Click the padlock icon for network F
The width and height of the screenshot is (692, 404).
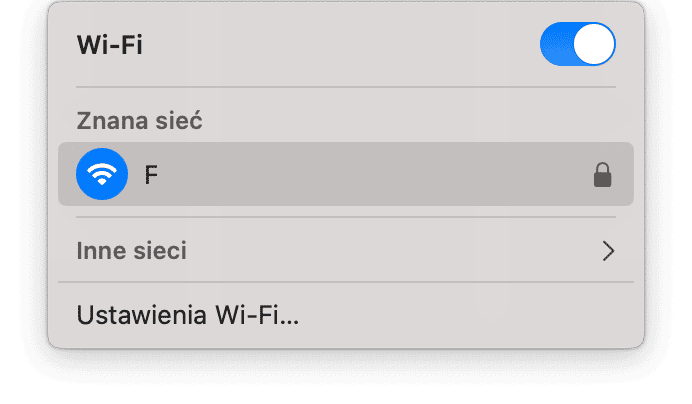click(x=602, y=176)
